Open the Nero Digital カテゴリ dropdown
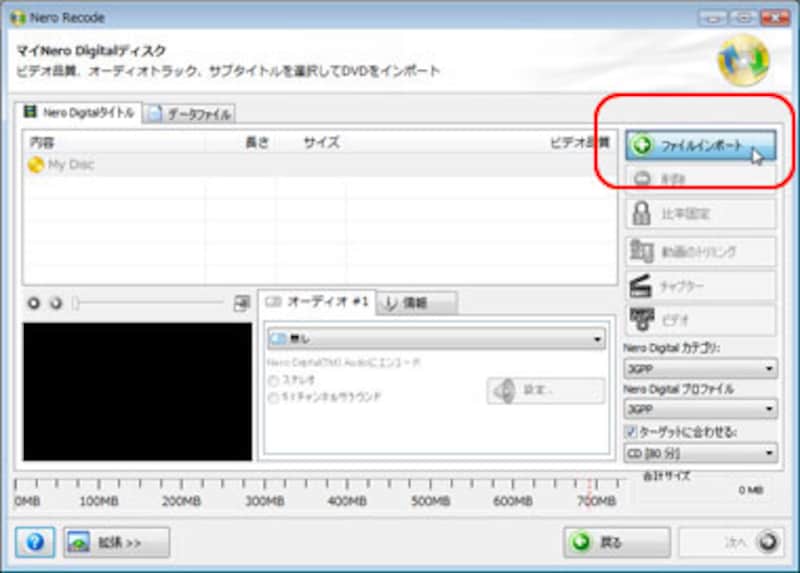Image resolution: width=800 pixels, height=573 pixels. (x=701, y=368)
